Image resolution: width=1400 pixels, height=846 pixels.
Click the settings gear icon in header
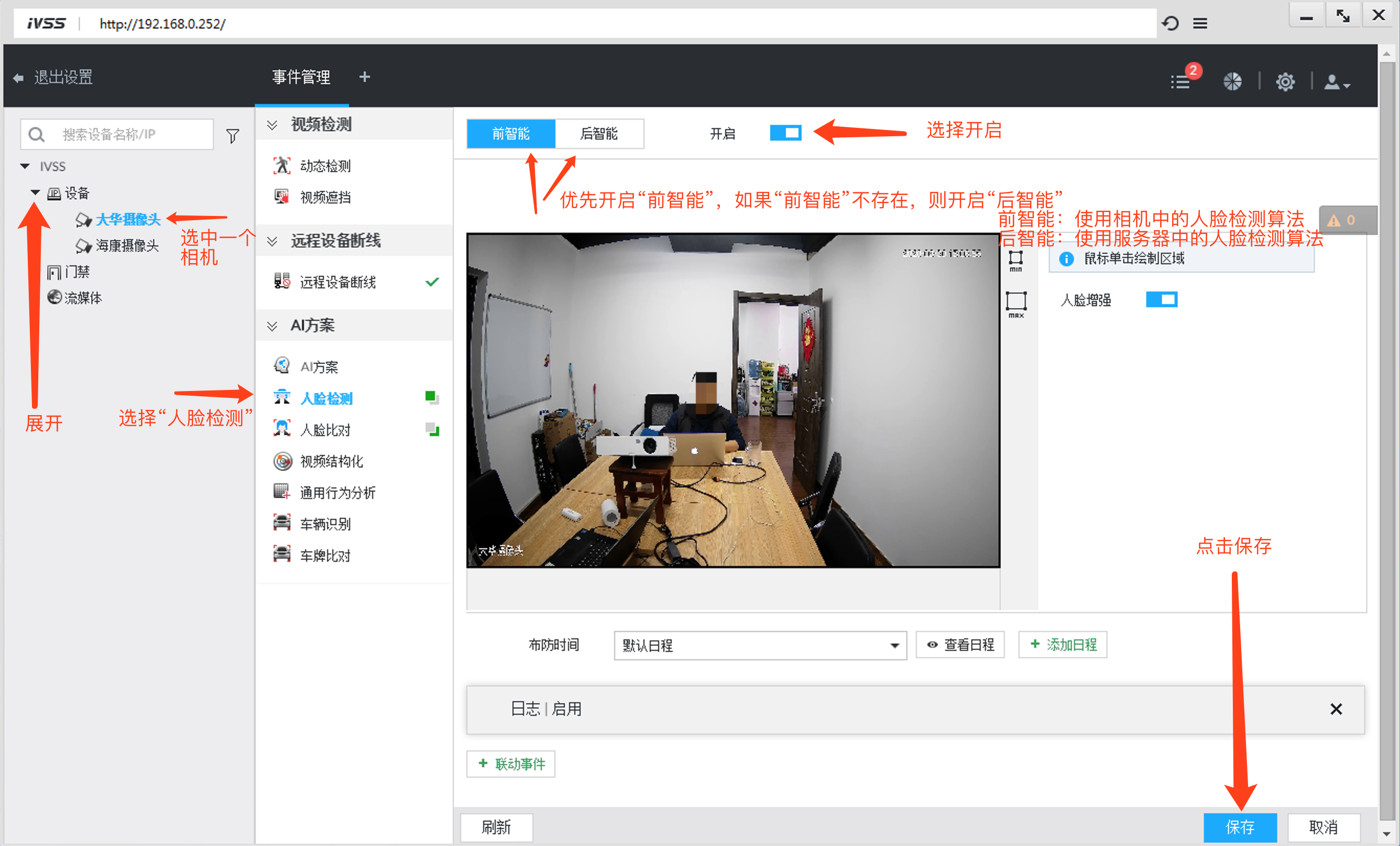[x=1285, y=81]
